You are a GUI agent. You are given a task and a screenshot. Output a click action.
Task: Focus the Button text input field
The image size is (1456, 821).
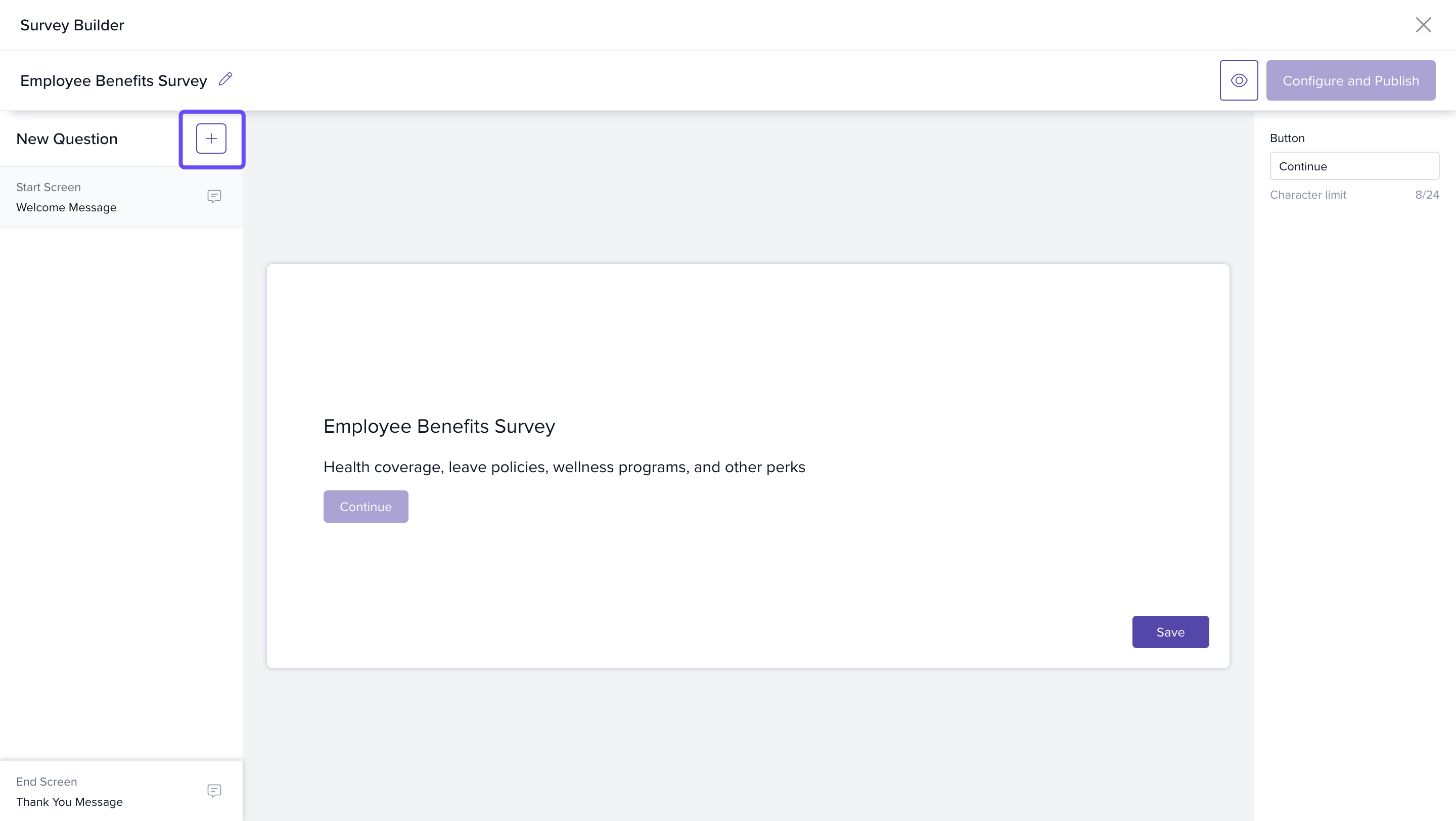(x=1354, y=166)
